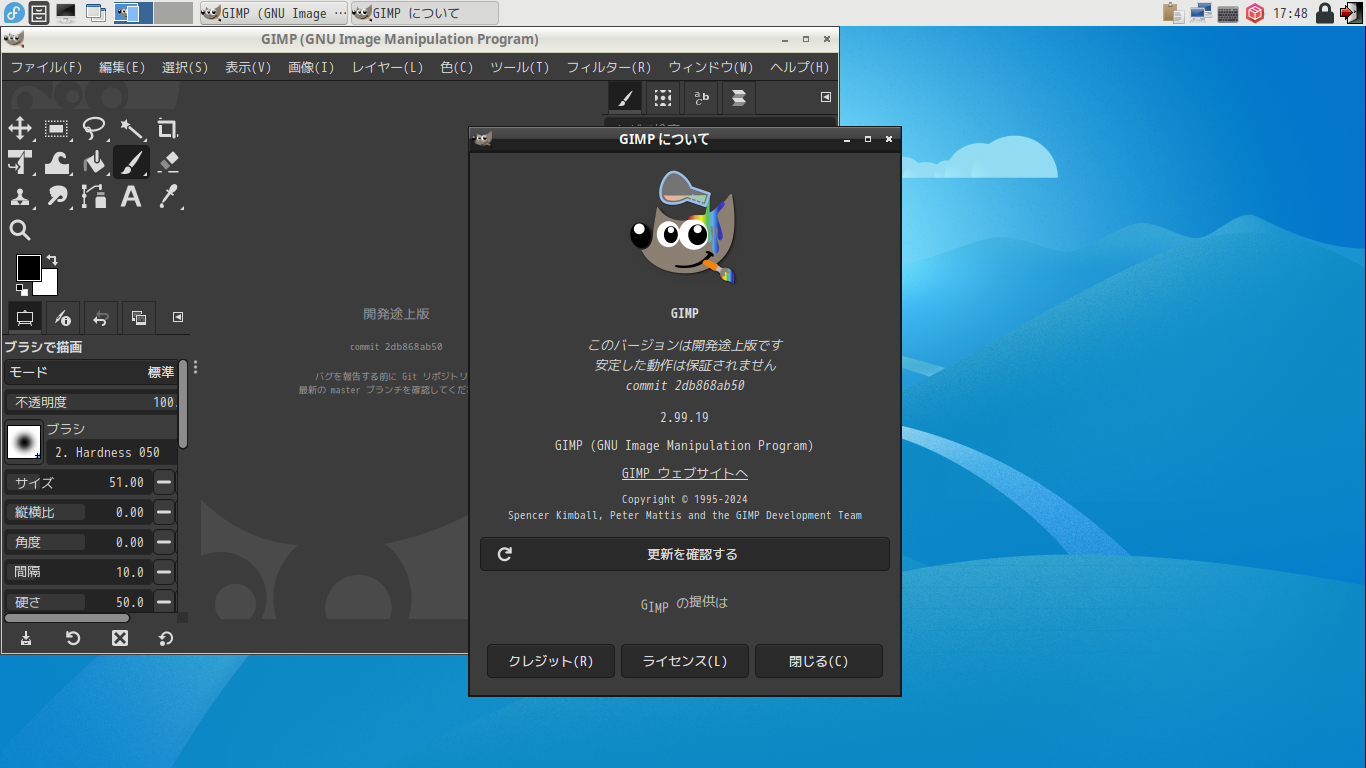This screenshot has height=768, width=1366.
Task: Pick the Warp Transform tool
Action: 57,162
